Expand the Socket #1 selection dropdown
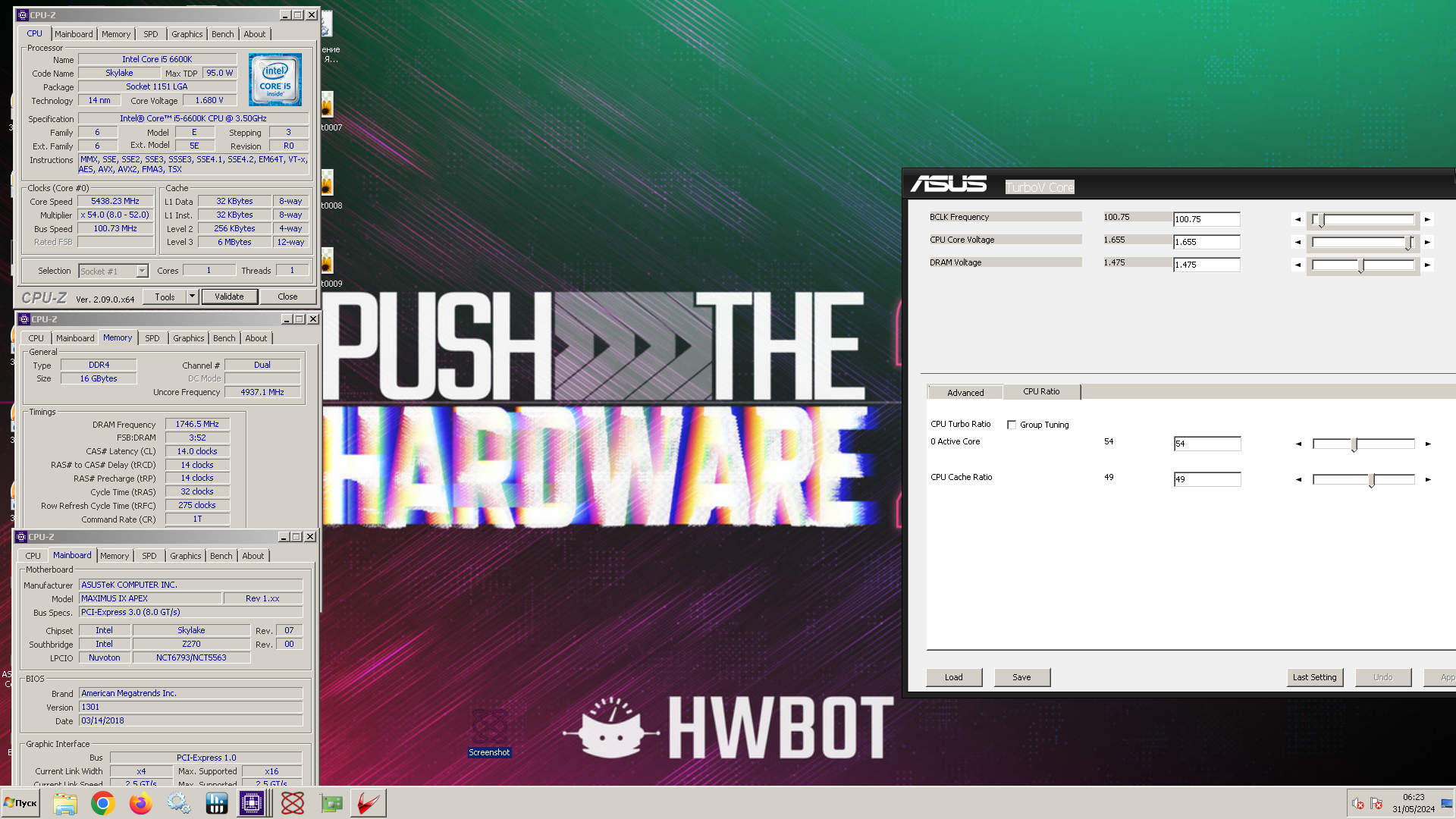Screen dimensions: 1456x819 [142, 271]
